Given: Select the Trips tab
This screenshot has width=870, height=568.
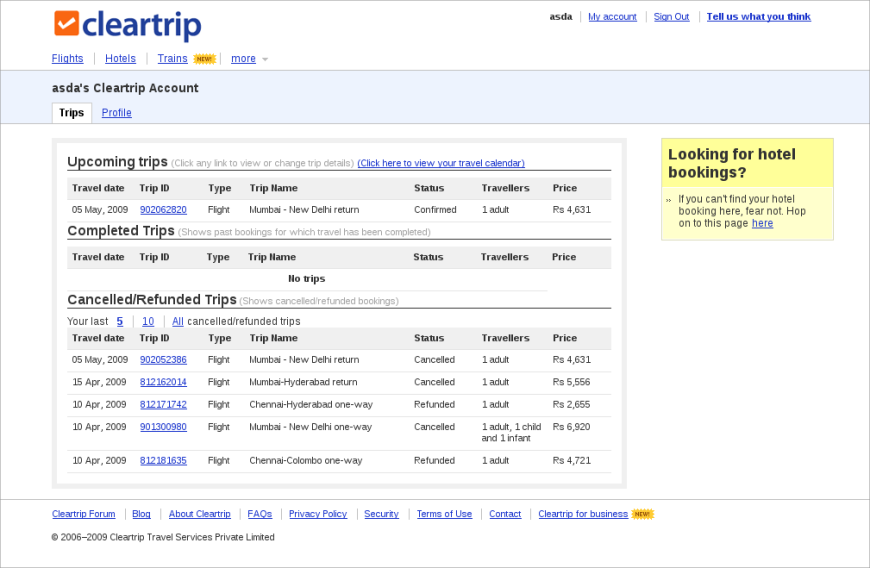Looking at the screenshot, I should 72,113.
